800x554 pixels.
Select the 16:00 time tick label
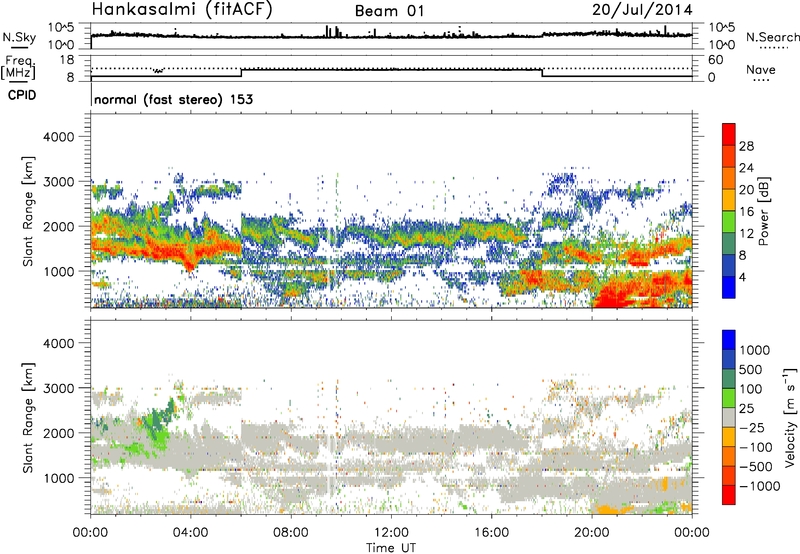(491, 533)
